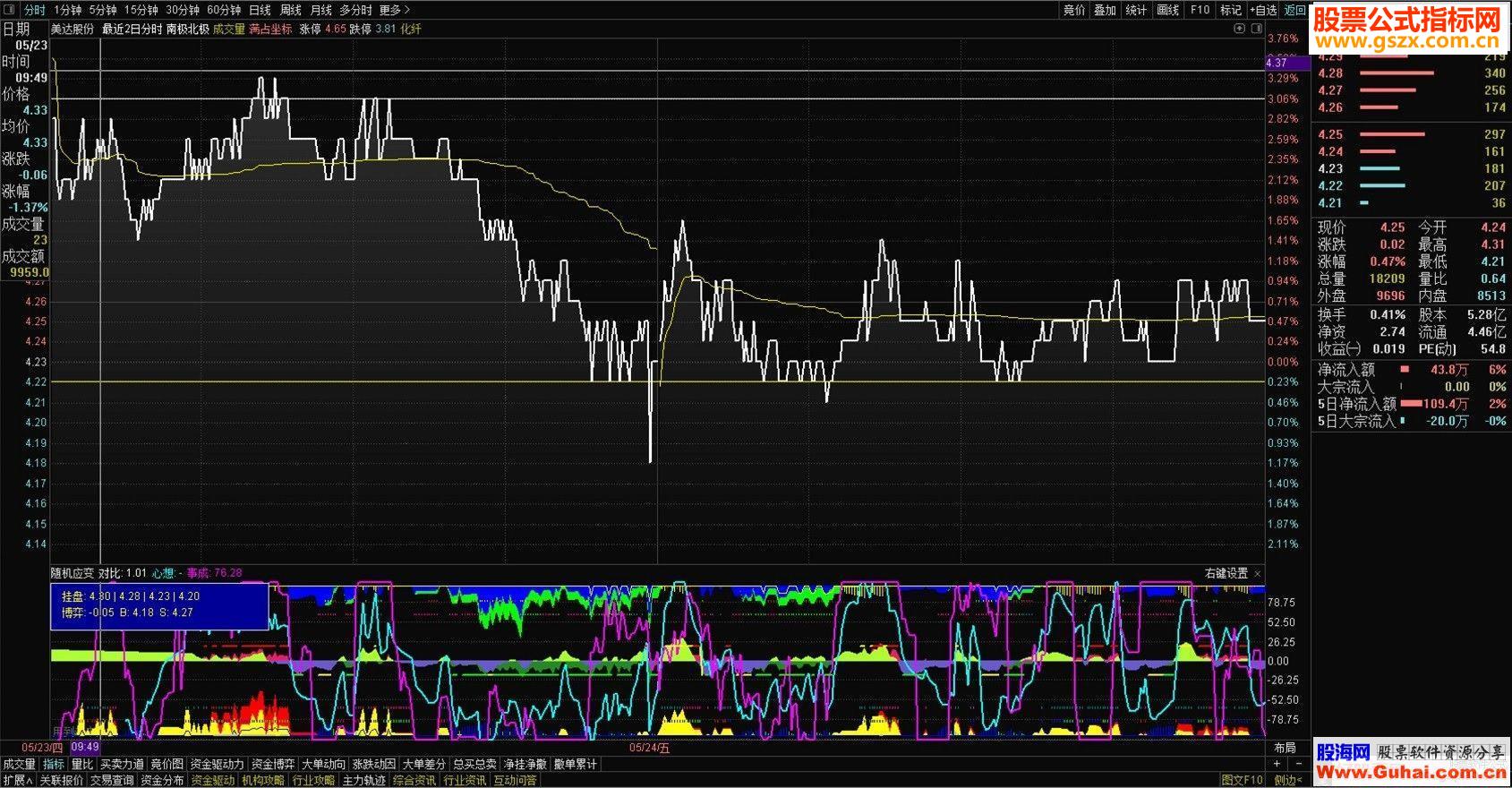Open 右键设置 in the indicator panel
The width and height of the screenshot is (1512, 788).
[x=1226, y=573]
